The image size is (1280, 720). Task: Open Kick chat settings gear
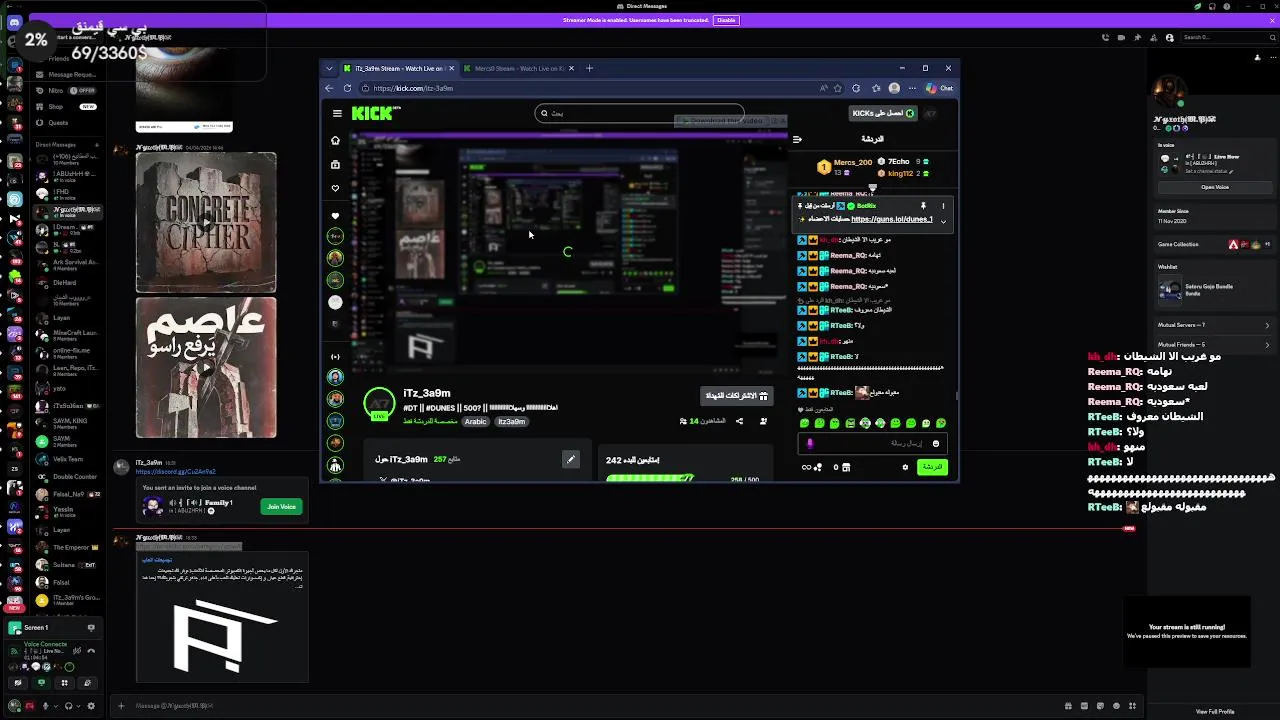905,467
